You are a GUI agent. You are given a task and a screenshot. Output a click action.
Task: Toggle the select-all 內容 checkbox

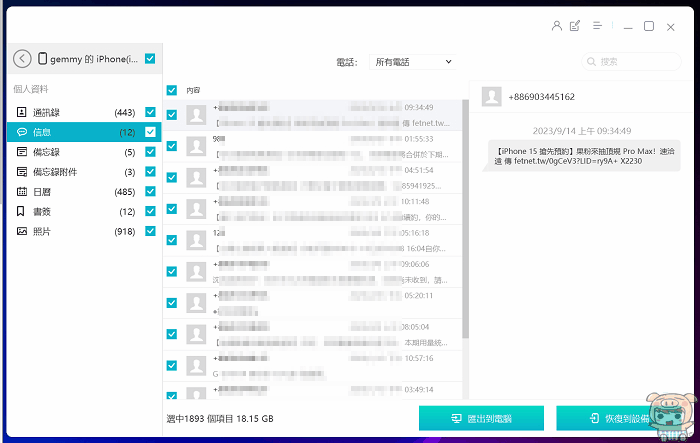point(172,90)
